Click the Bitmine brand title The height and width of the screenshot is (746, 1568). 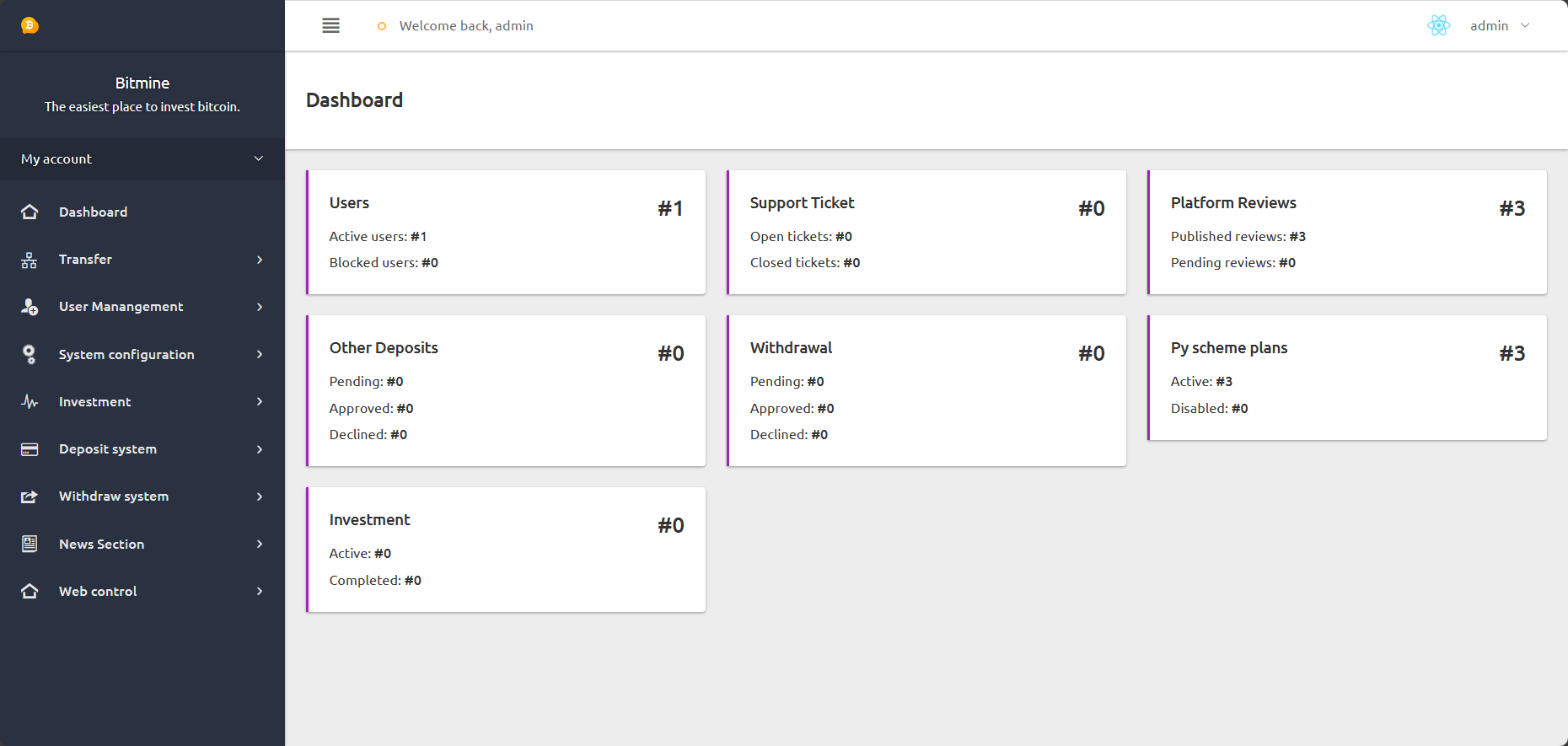[x=142, y=83]
